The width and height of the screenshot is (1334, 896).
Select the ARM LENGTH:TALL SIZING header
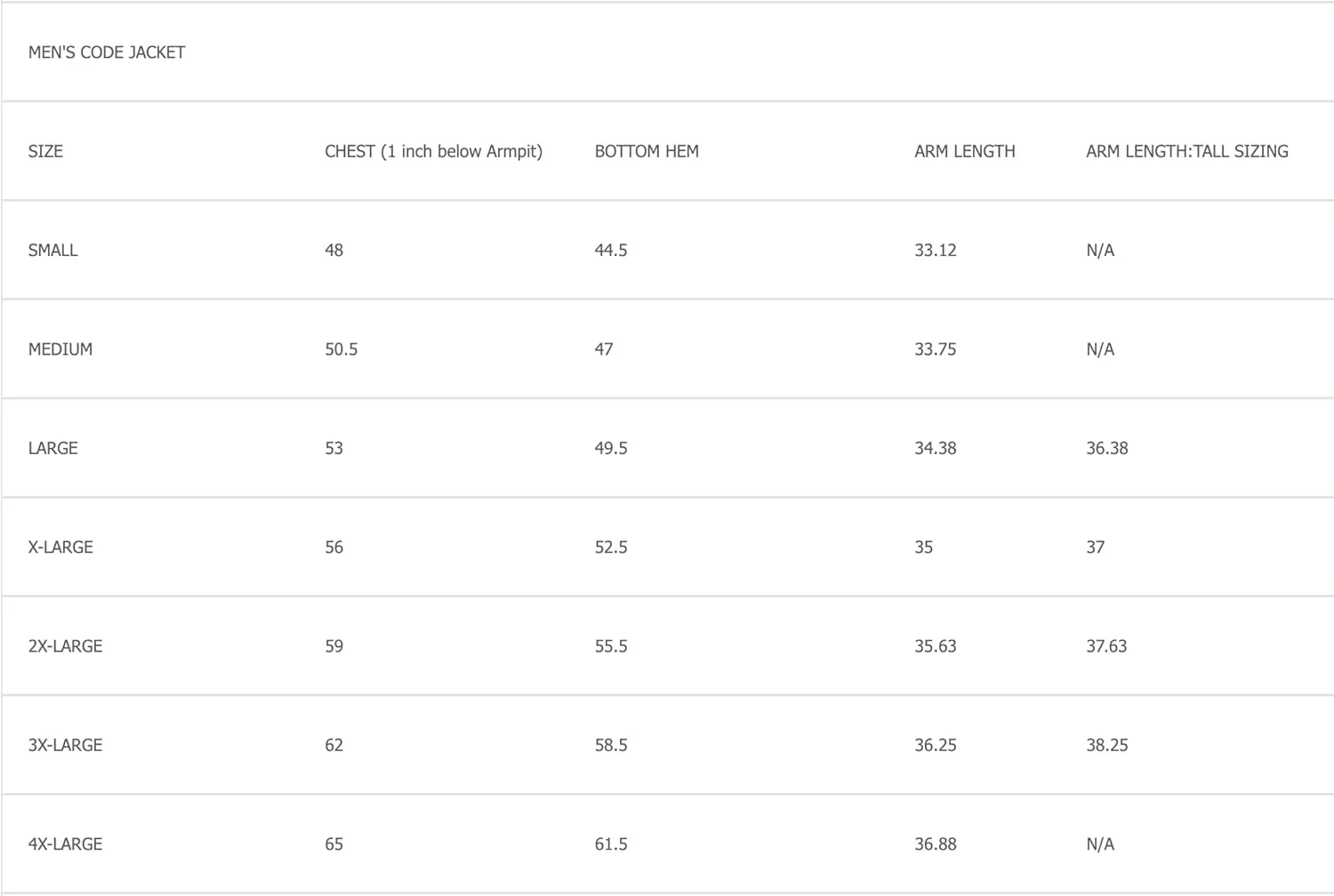pos(1187,151)
